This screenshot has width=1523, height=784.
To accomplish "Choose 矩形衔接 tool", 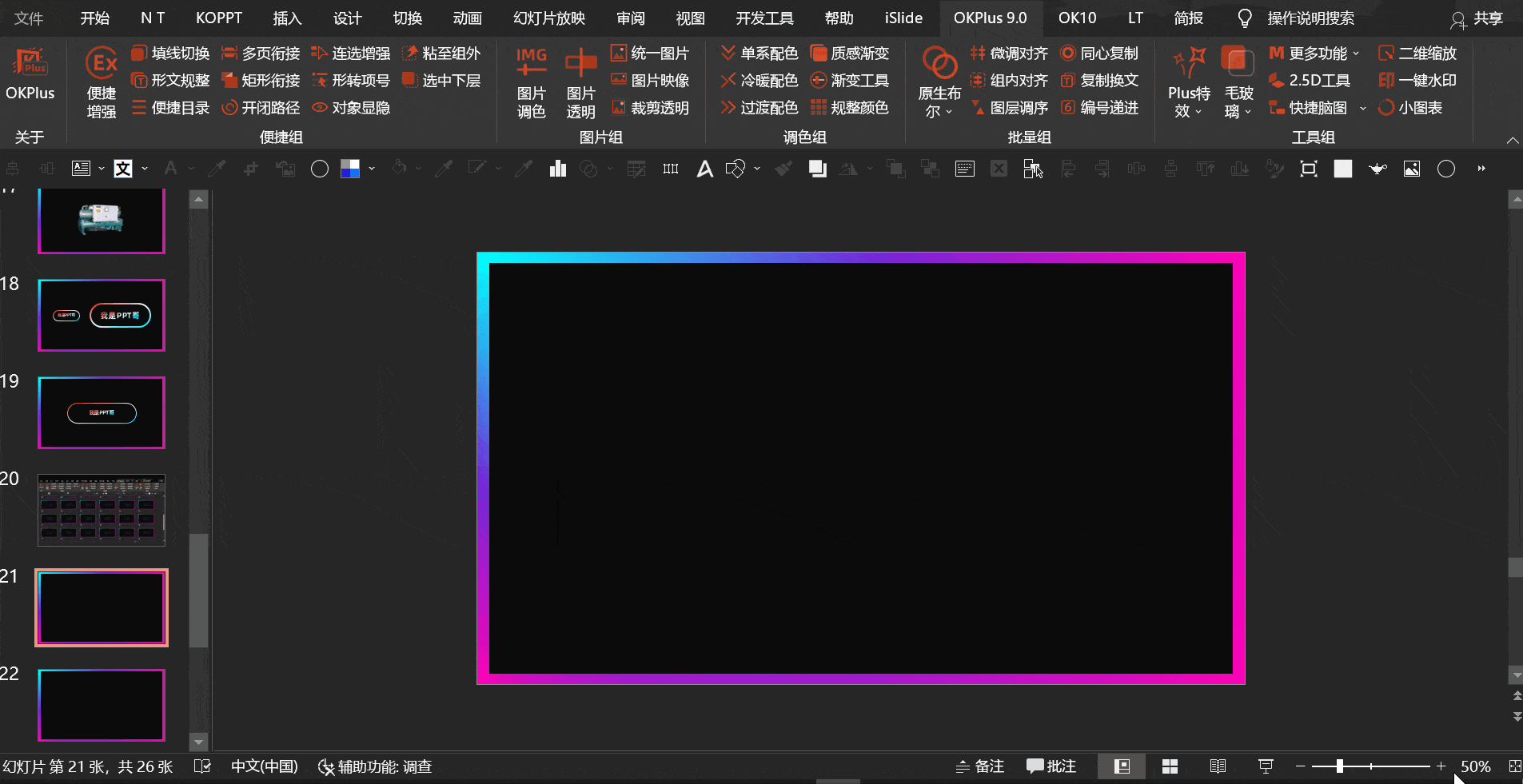I will [261, 81].
